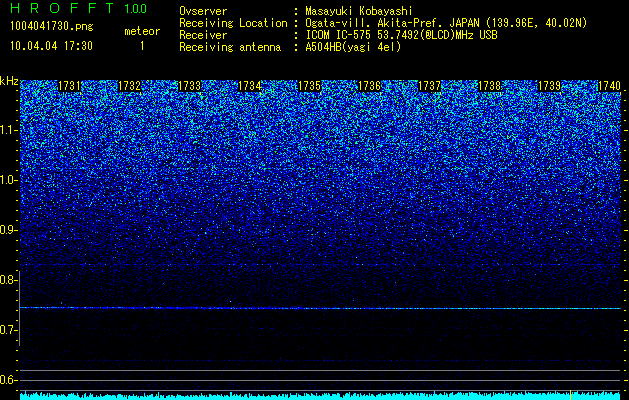The image size is (629, 400).
Task: Click the bright carrier line near 0.75 kHz
Action: click(320, 308)
